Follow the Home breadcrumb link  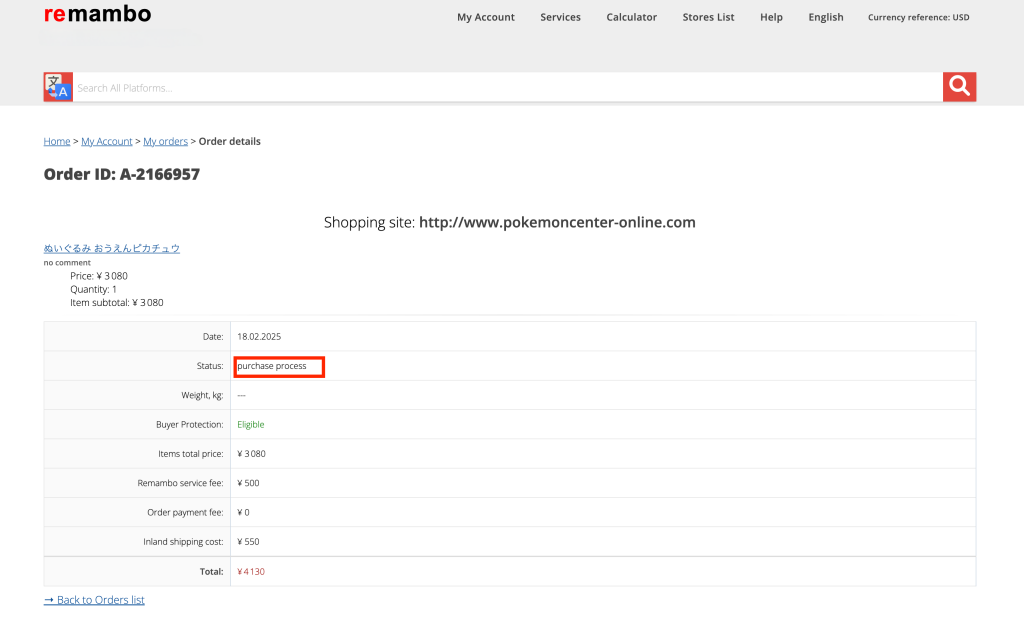(57, 141)
